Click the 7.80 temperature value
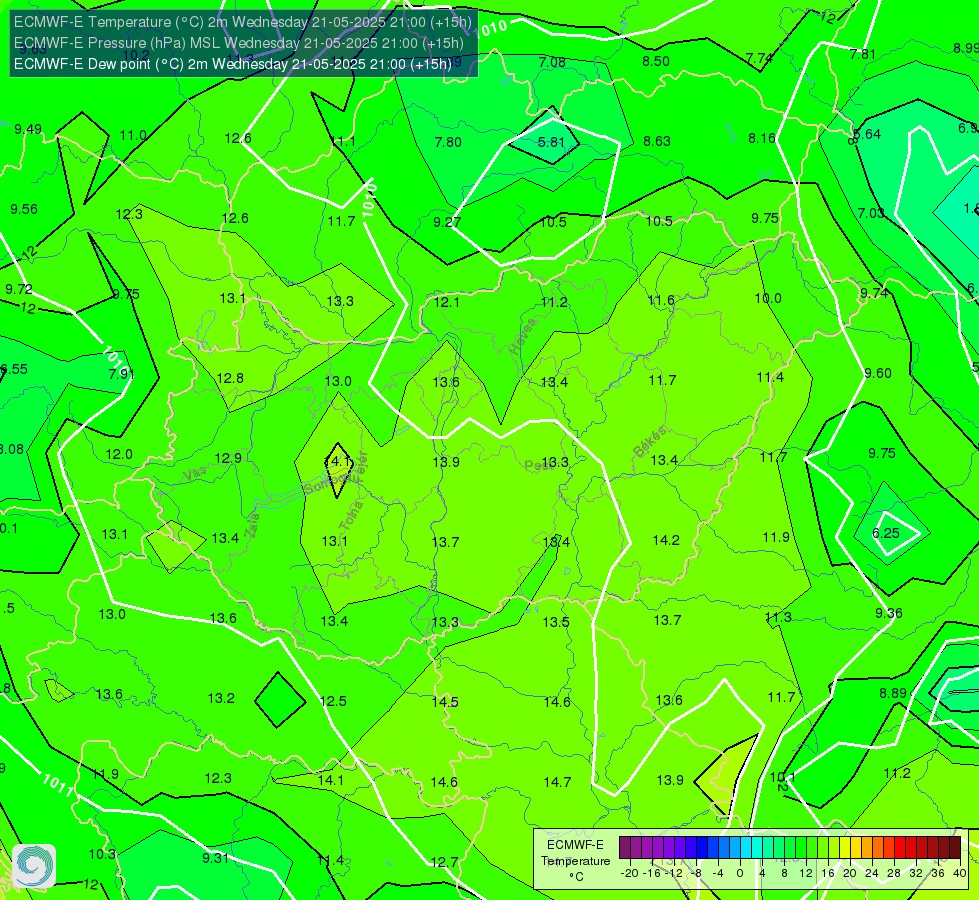Image resolution: width=979 pixels, height=900 pixels. (x=448, y=142)
